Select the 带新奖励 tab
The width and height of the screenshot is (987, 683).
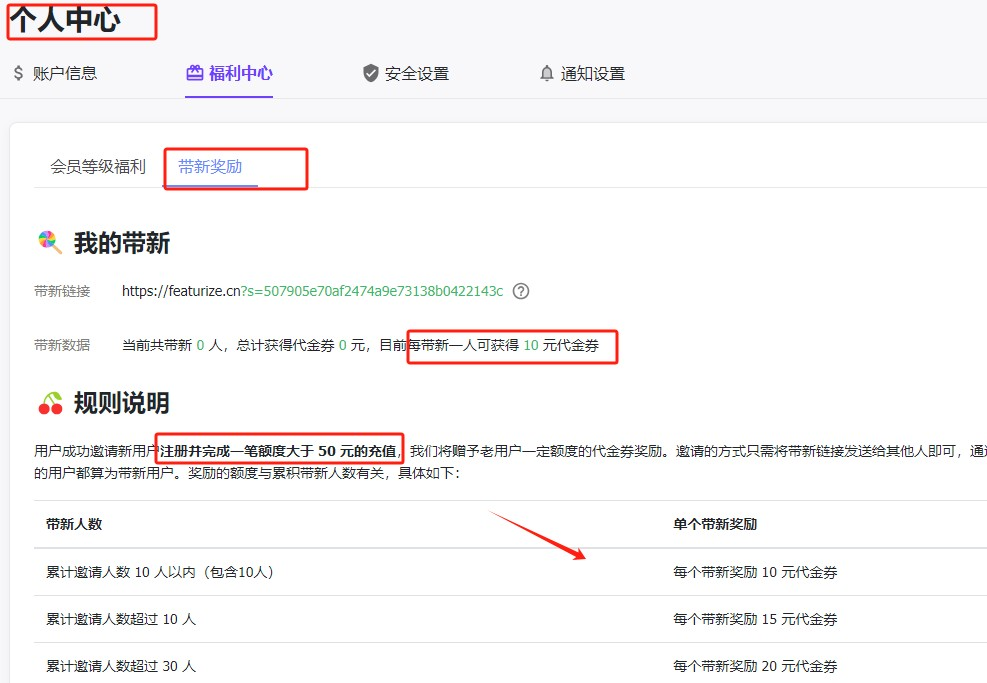click(x=210, y=167)
